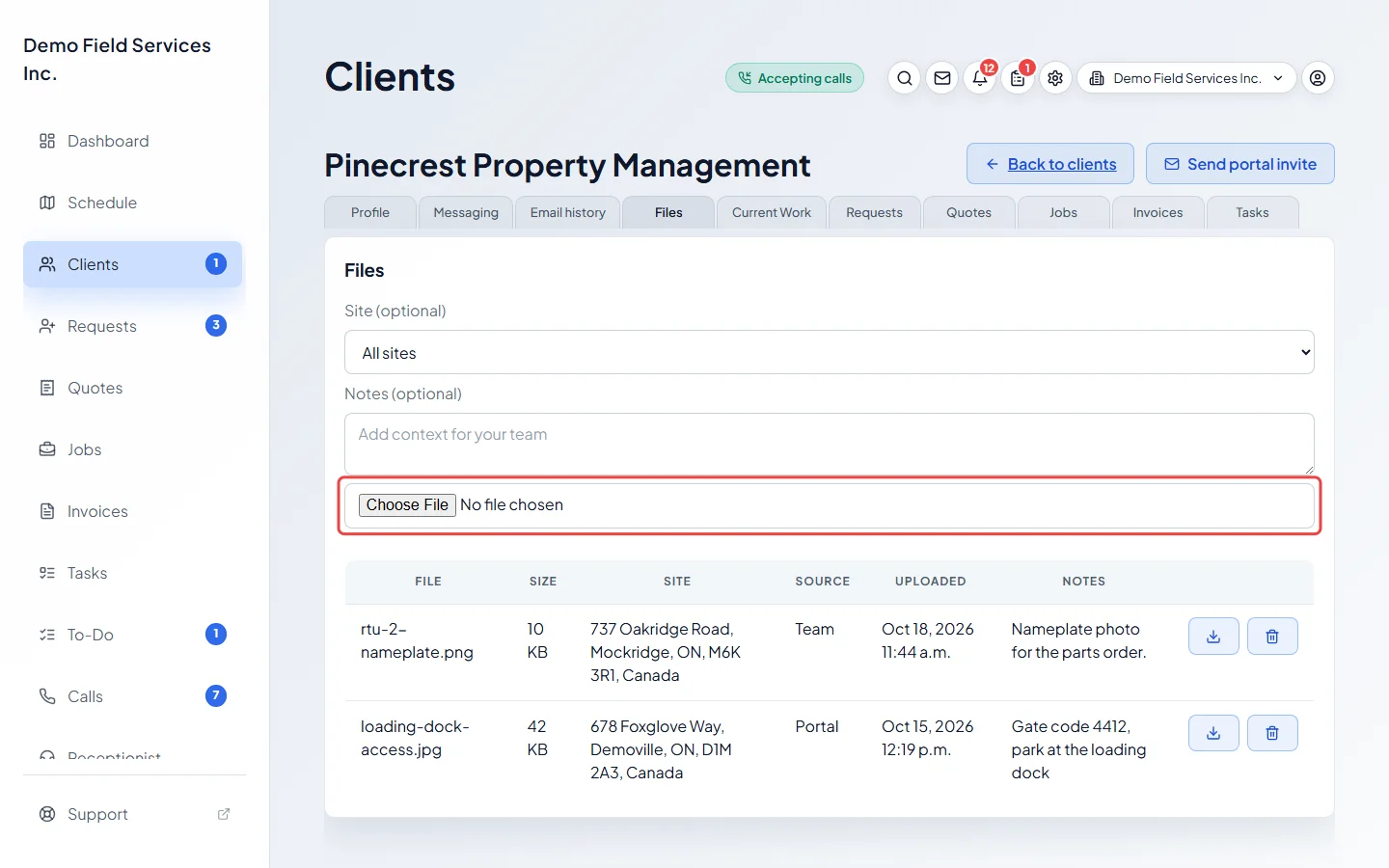Open Invoices in sidebar navigation
This screenshot has width=1389, height=868.
(x=133, y=511)
